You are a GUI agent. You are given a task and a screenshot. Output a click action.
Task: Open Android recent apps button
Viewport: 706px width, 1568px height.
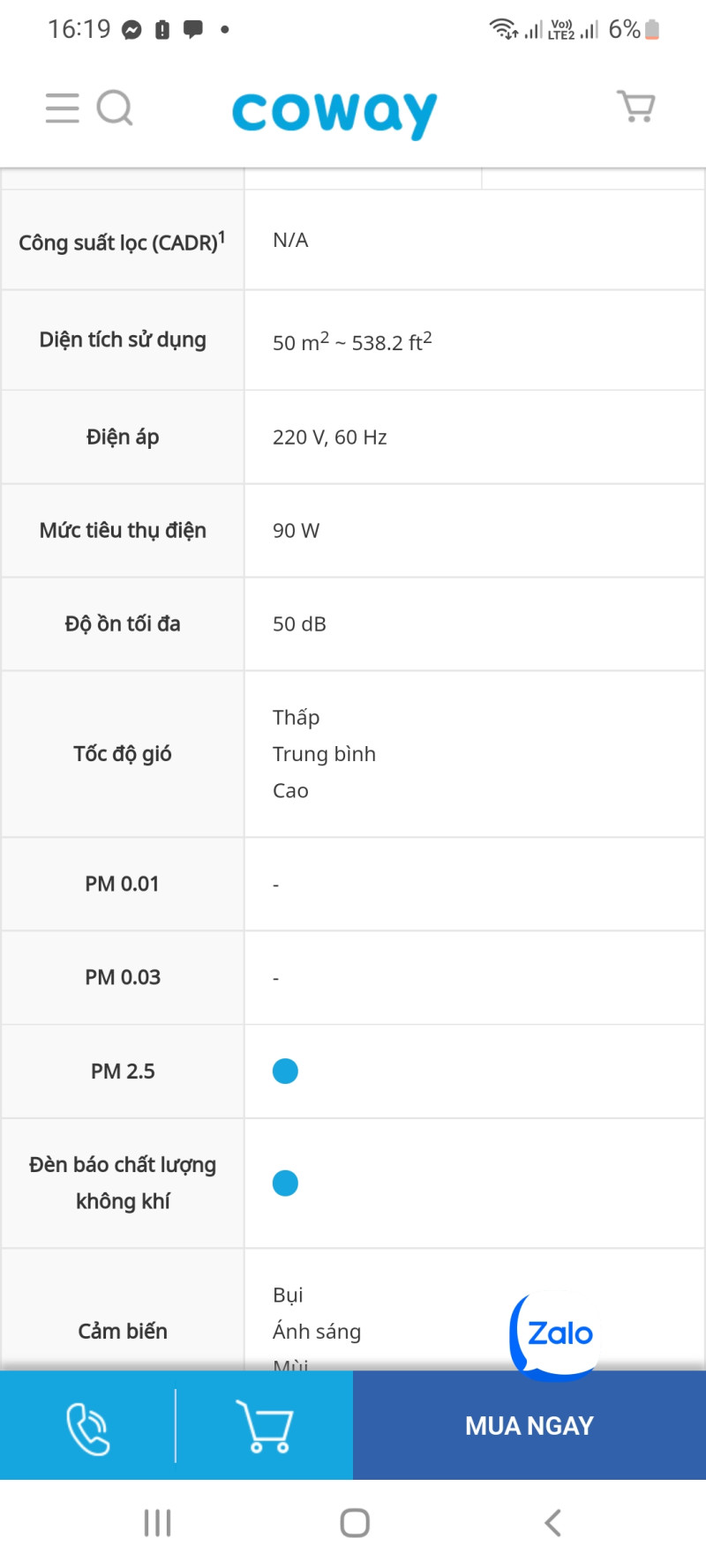(157, 1523)
